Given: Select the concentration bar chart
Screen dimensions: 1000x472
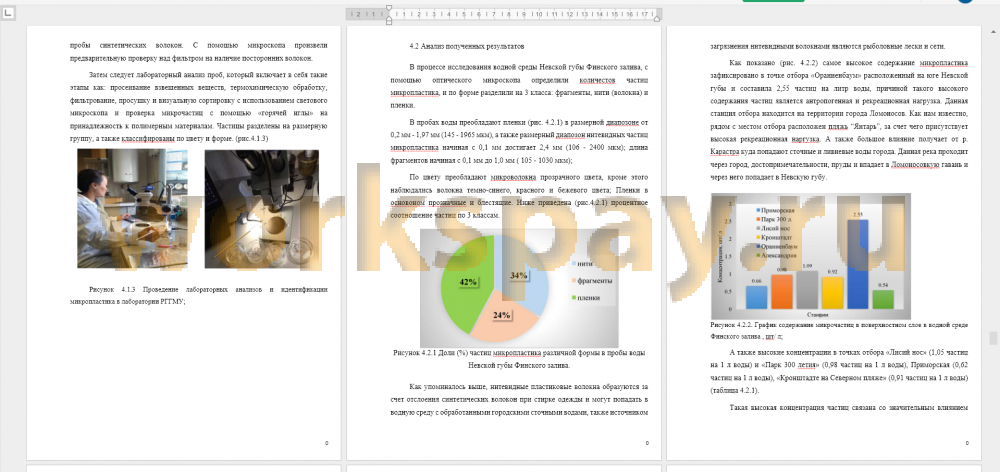Looking at the screenshot, I should point(811,256).
